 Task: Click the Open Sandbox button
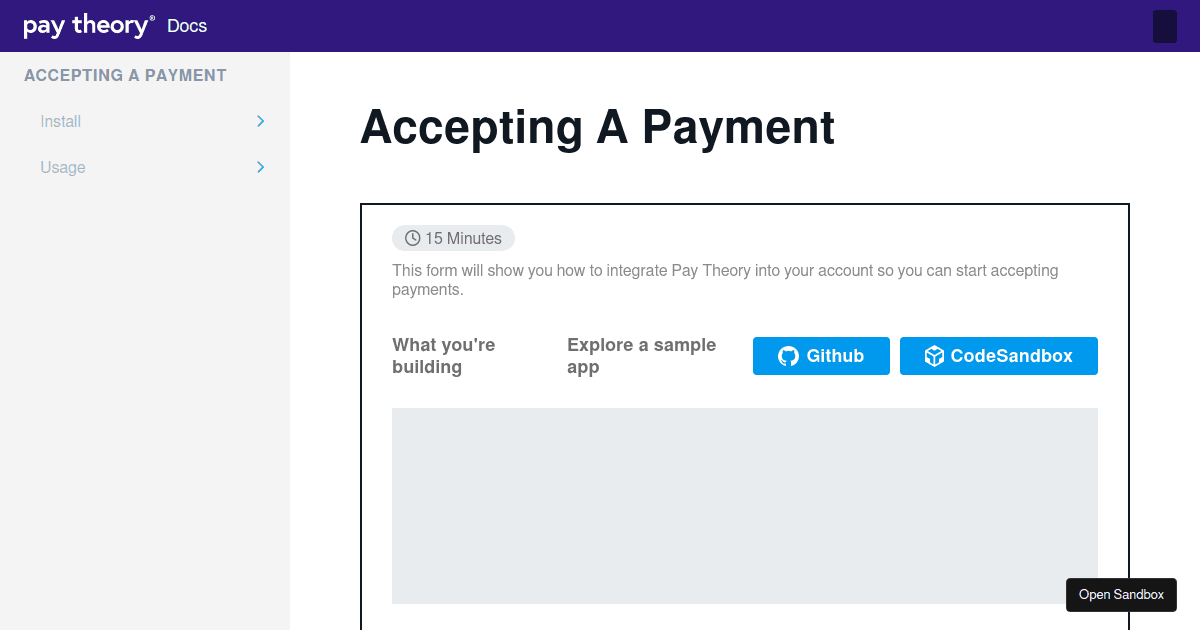coord(1121,594)
